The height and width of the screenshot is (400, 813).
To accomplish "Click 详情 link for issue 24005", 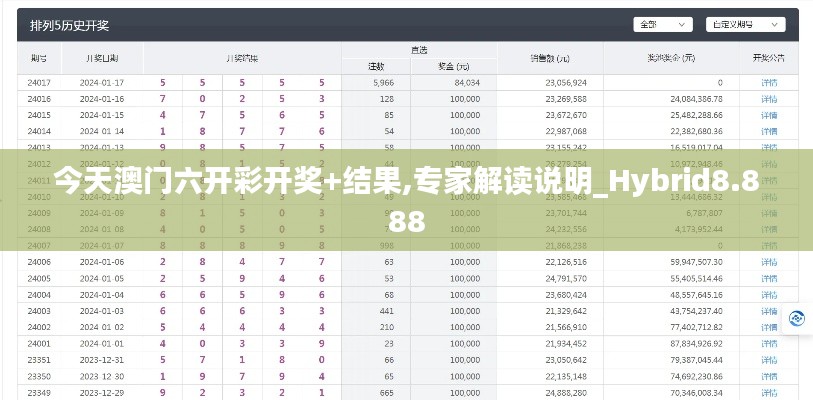I will tap(768, 278).
